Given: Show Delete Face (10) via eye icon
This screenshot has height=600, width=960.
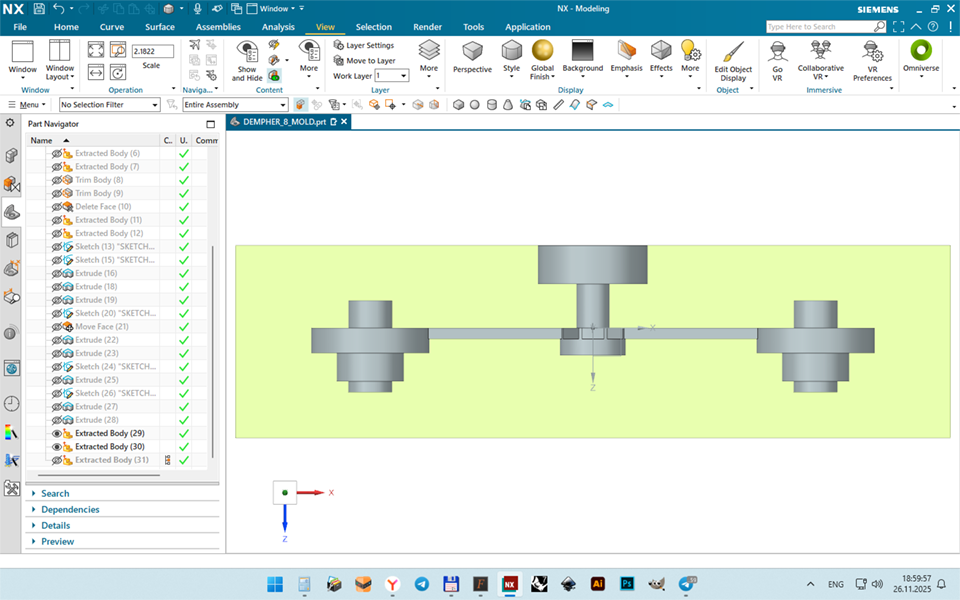Looking at the screenshot, I should [57, 207].
